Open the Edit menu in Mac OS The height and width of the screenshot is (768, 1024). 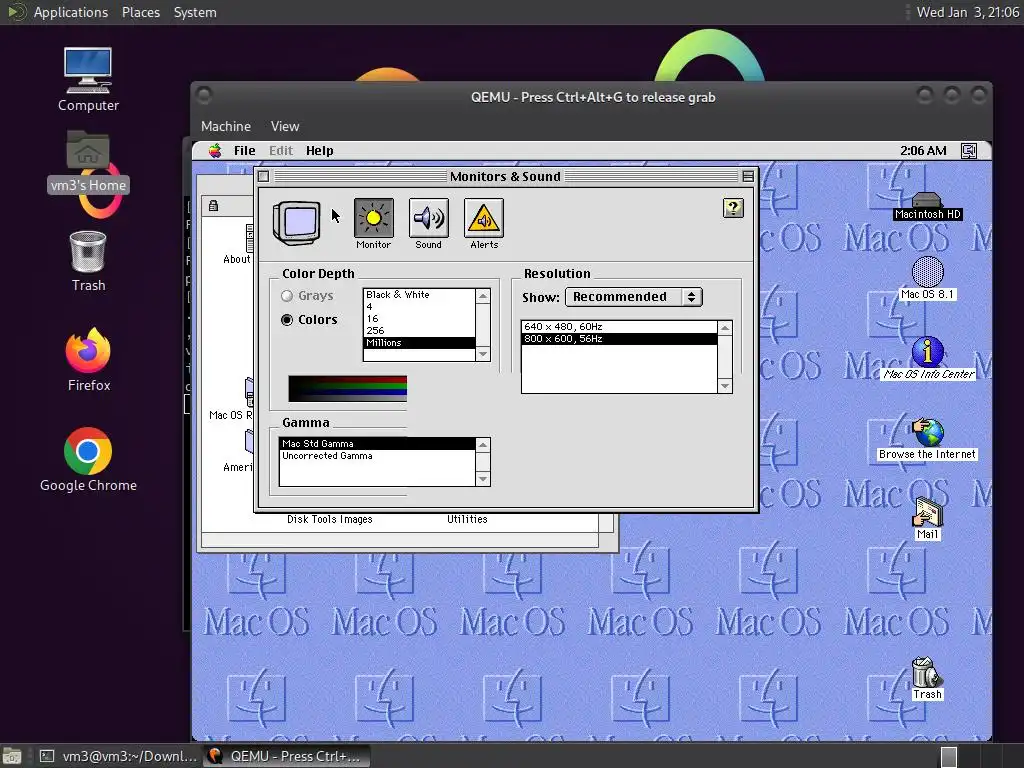coord(281,151)
